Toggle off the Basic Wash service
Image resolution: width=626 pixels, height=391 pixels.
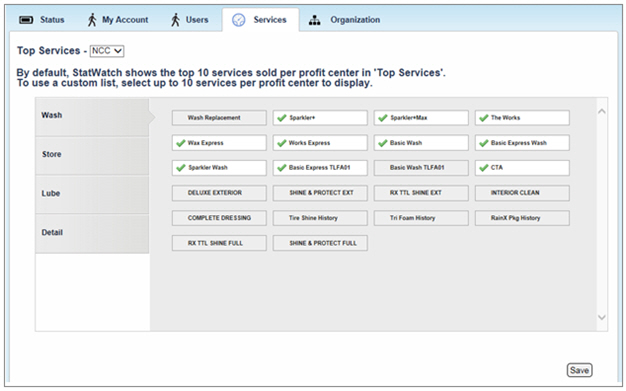(x=421, y=143)
